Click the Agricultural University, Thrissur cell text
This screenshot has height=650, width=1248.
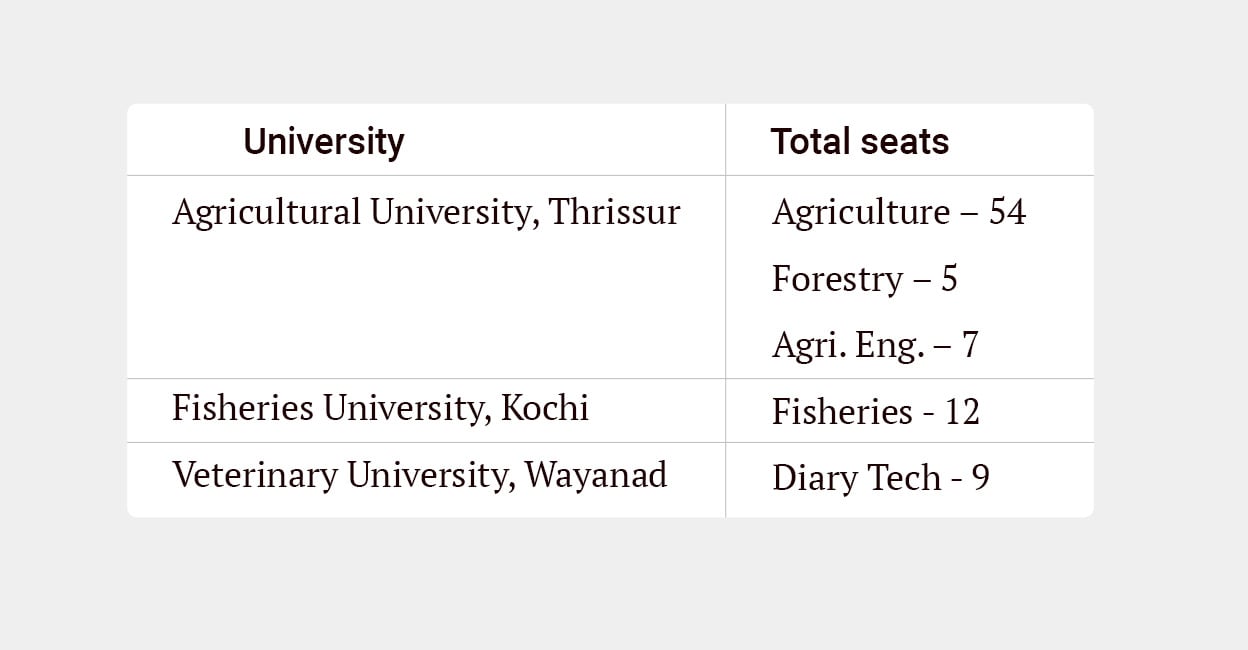click(x=426, y=213)
